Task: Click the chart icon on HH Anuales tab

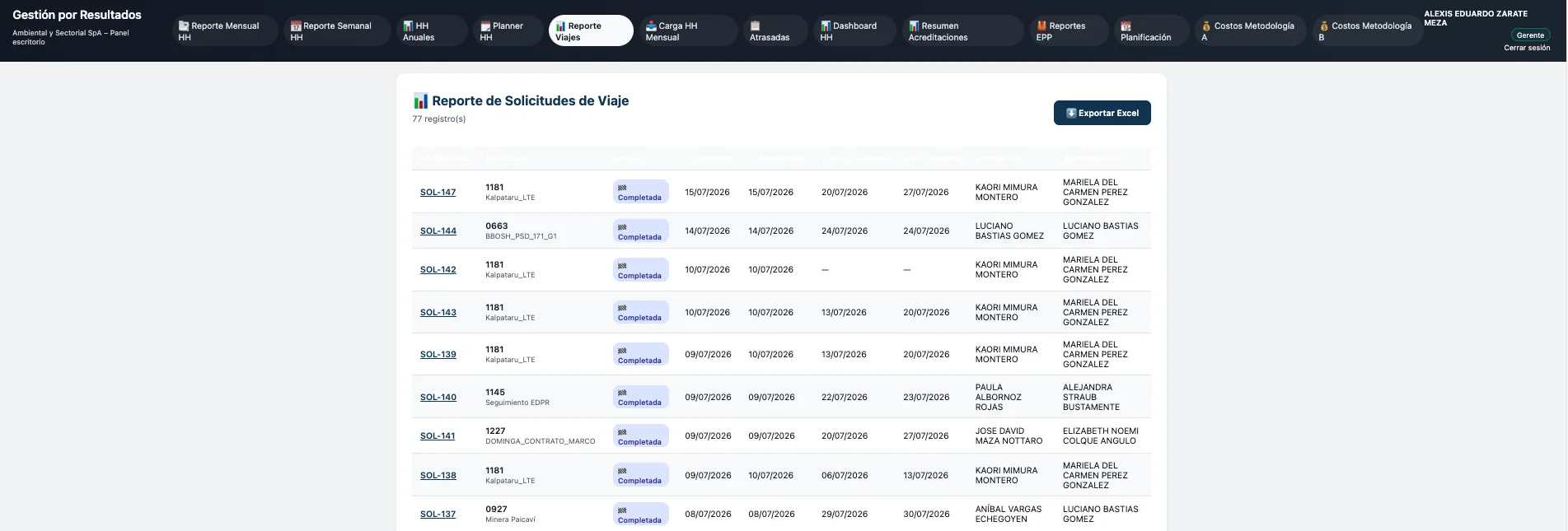Action: pos(408,26)
